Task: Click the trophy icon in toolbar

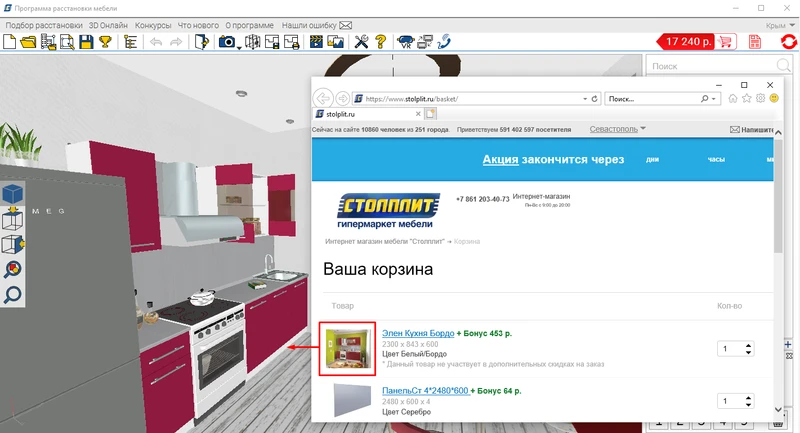Action: [104, 42]
